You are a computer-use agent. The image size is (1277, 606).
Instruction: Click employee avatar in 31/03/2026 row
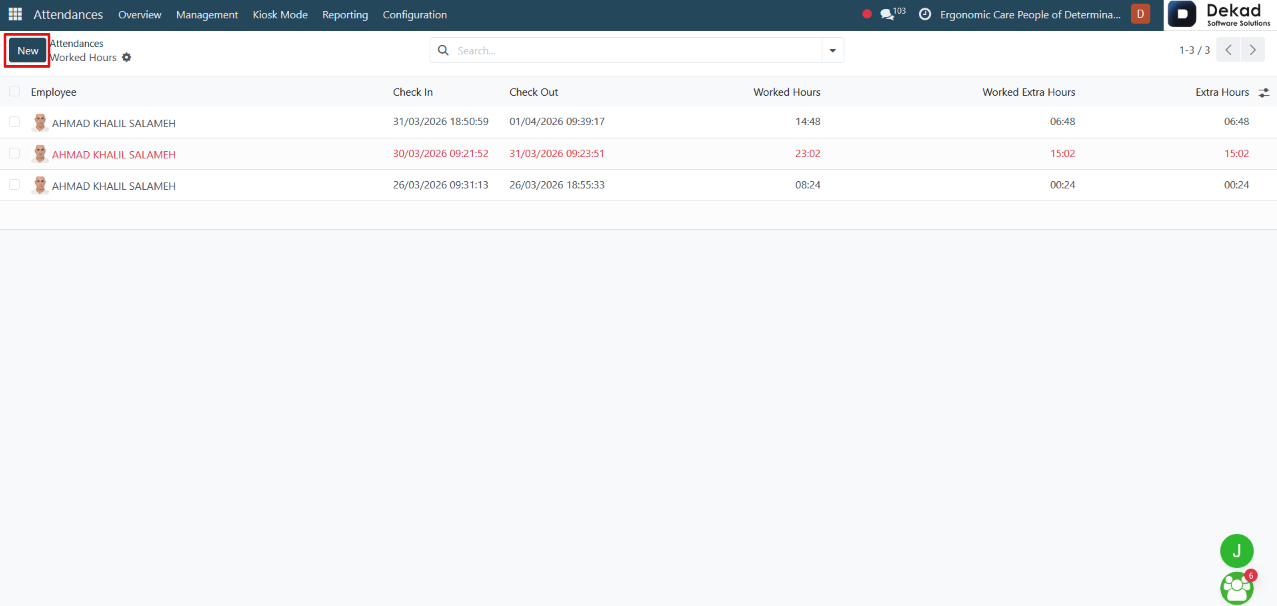(x=40, y=122)
